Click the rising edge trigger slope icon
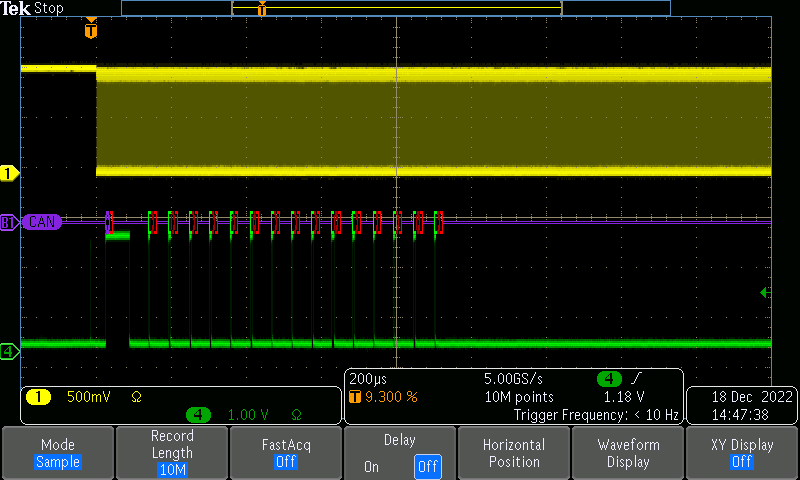 [636, 378]
